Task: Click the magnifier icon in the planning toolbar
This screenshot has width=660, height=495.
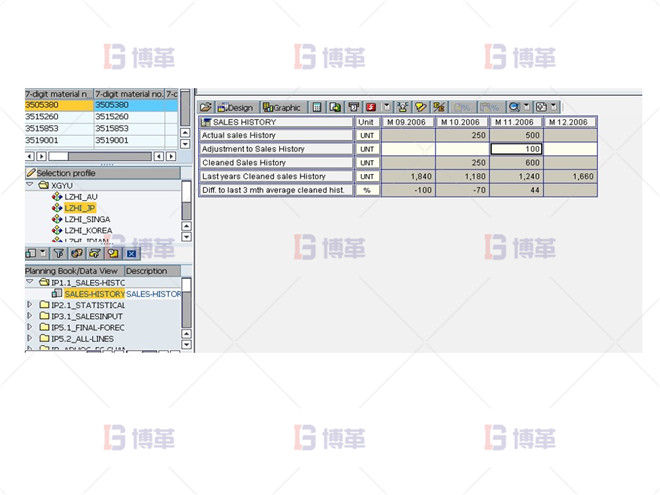Action: [514, 107]
